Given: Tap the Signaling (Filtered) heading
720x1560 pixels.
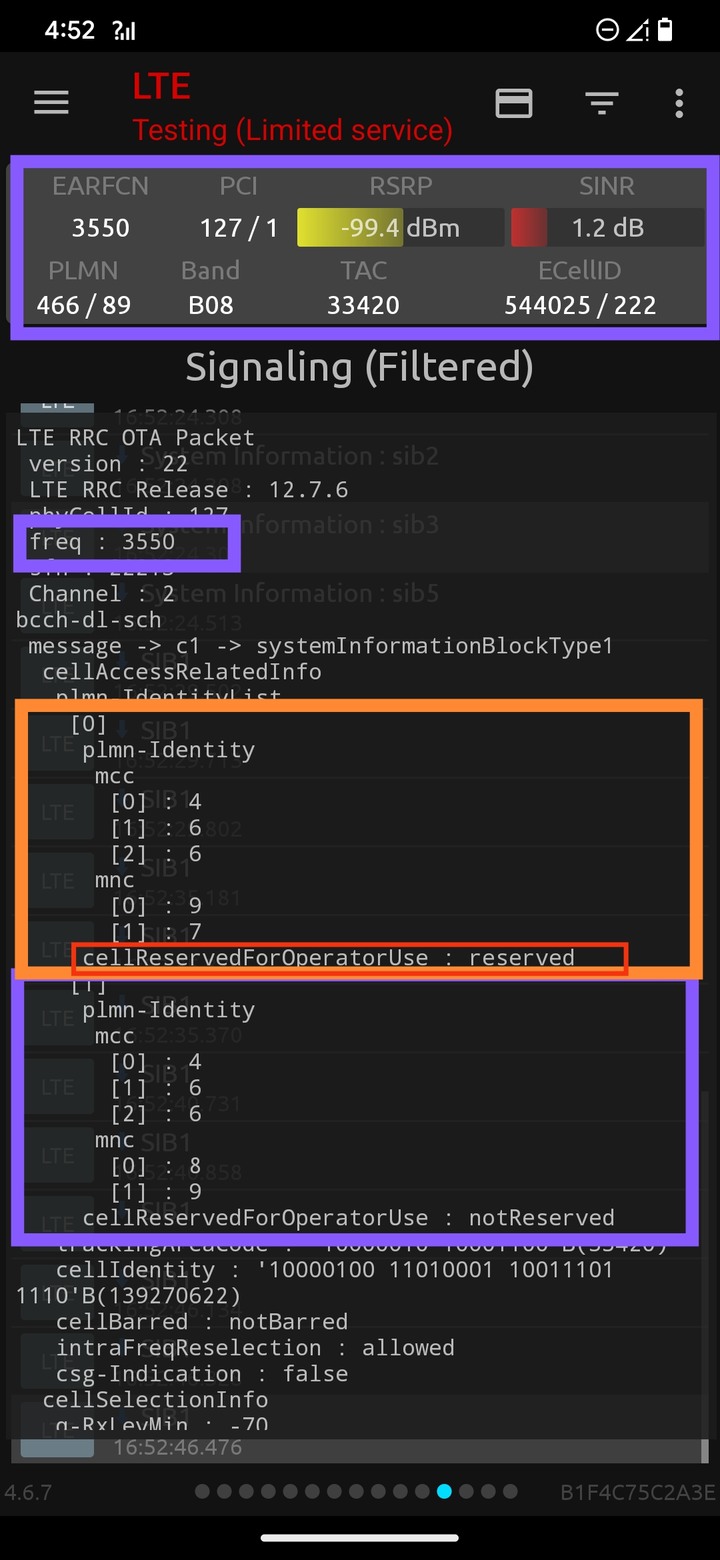Looking at the screenshot, I should click(360, 367).
